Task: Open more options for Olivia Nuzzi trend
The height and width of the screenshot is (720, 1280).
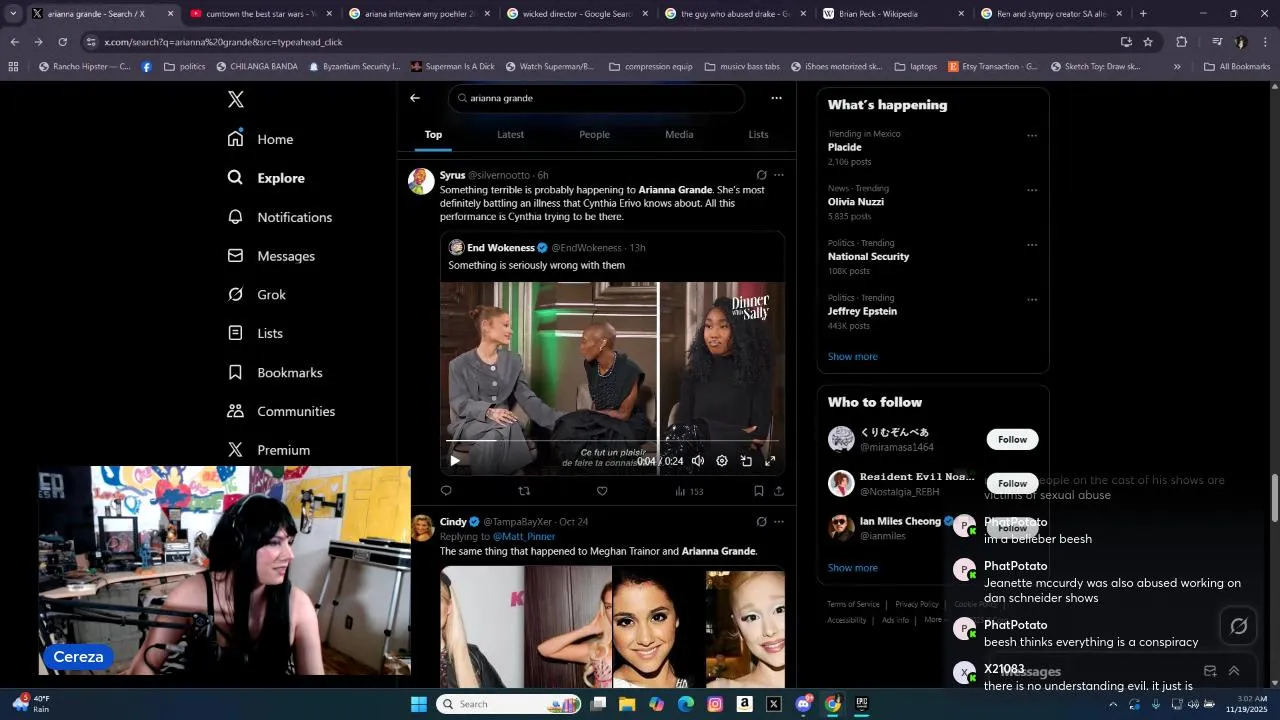Action: (x=1032, y=190)
